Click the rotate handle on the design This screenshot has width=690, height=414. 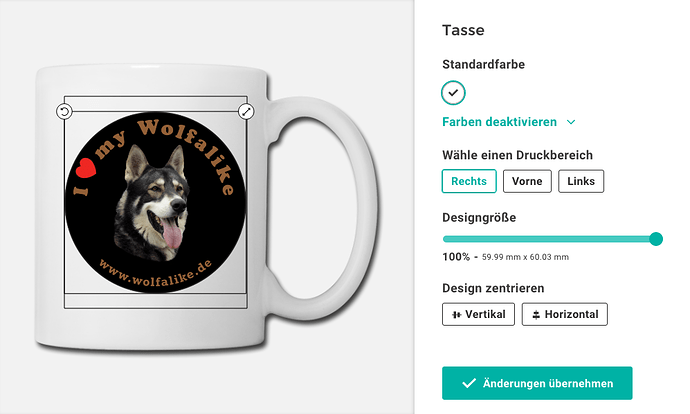64,111
